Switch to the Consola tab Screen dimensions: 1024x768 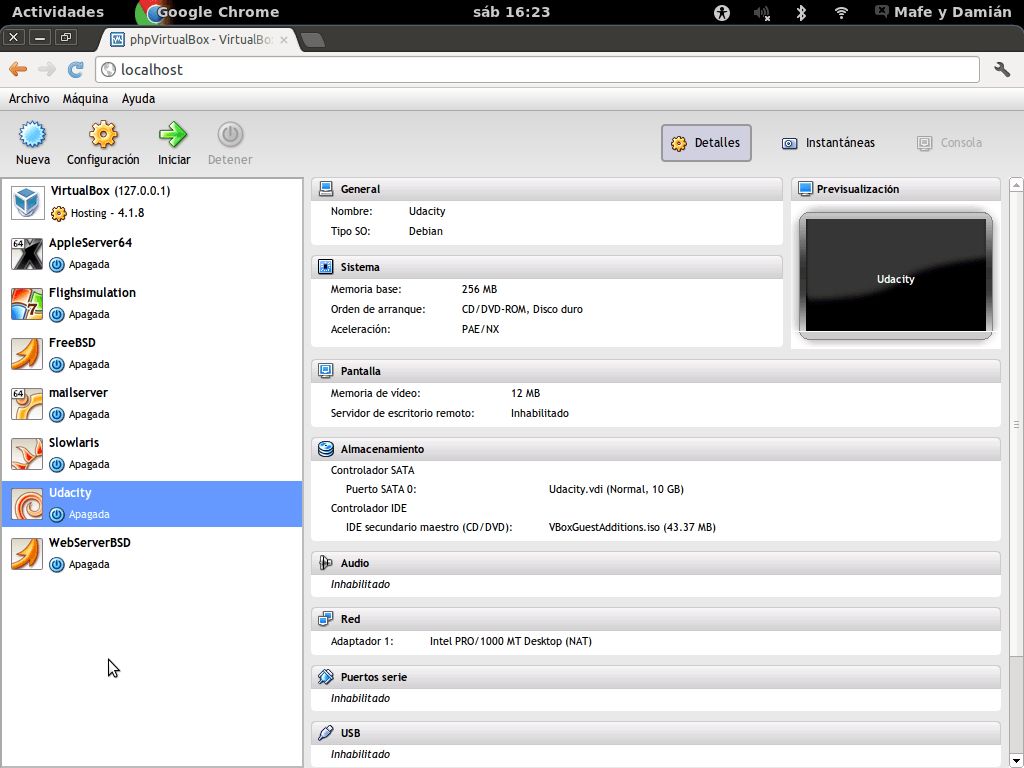(948, 142)
